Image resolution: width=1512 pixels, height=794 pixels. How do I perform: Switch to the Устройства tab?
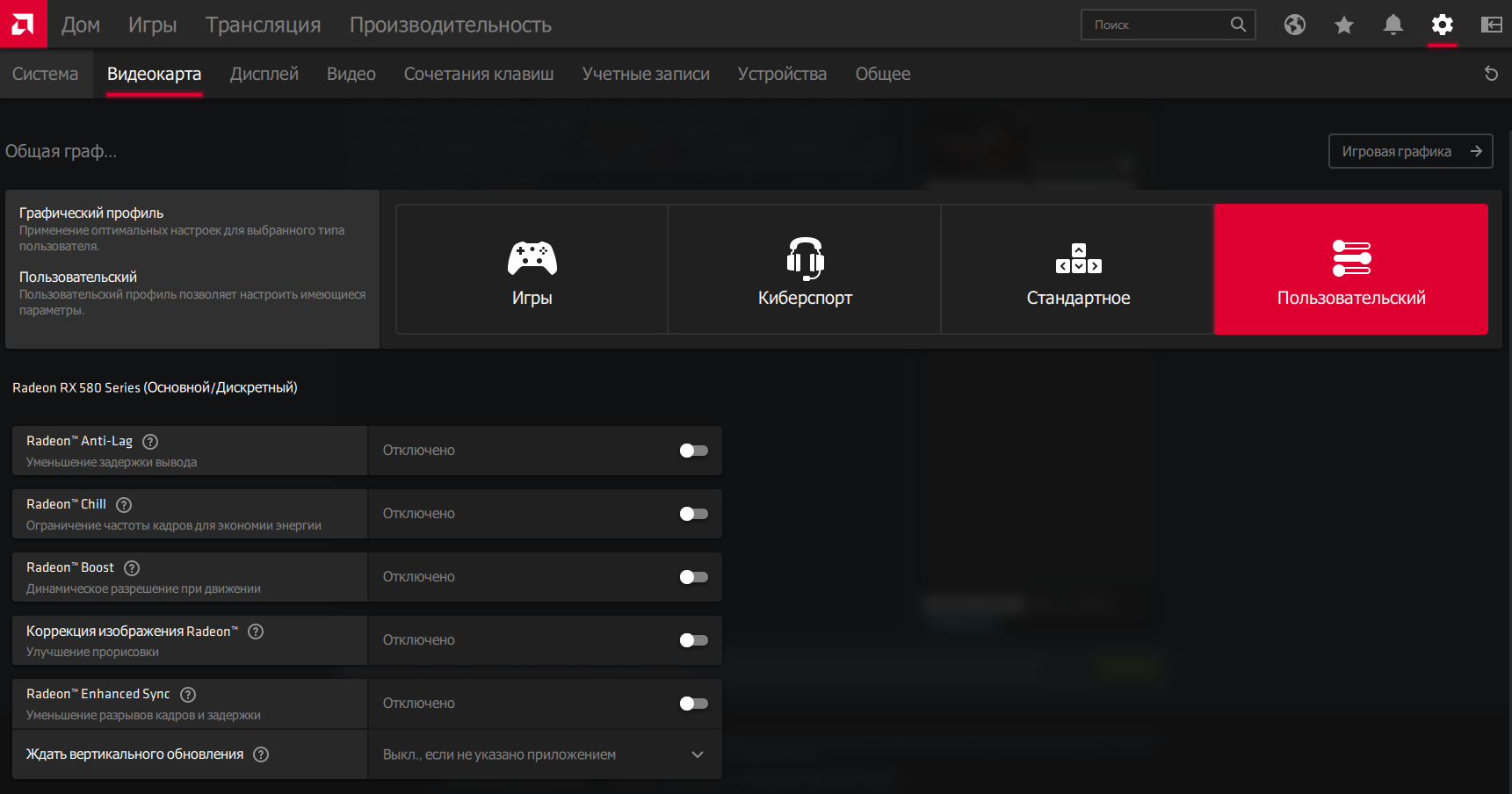point(783,74)
